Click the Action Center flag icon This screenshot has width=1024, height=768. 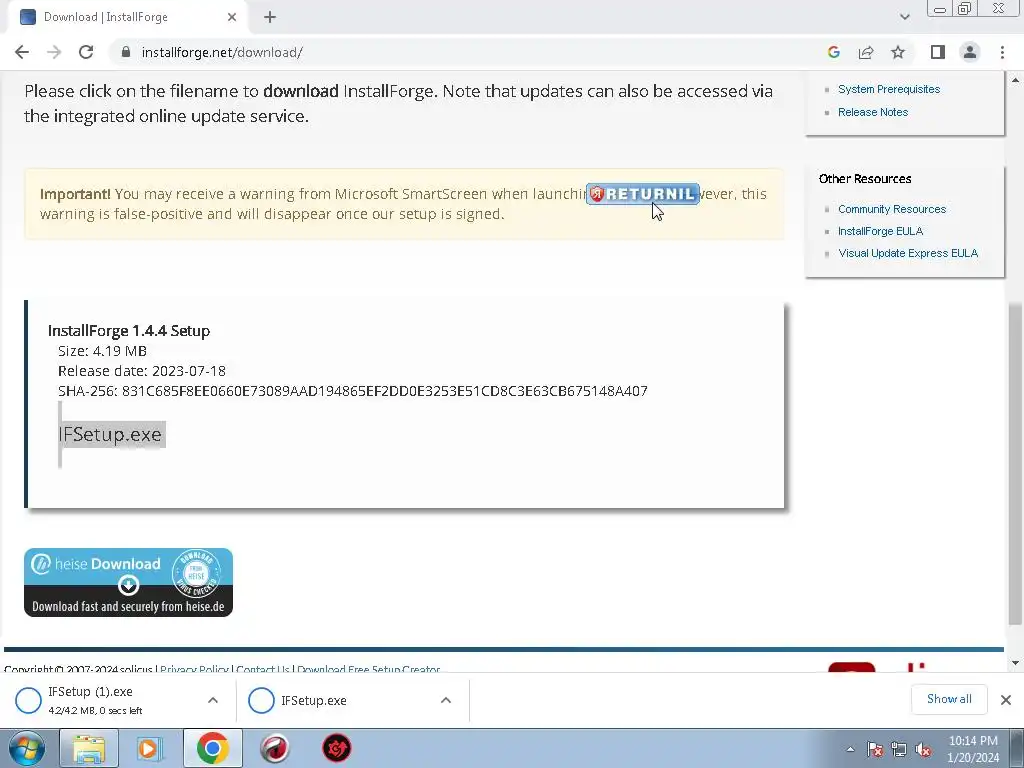click(875, 750)
